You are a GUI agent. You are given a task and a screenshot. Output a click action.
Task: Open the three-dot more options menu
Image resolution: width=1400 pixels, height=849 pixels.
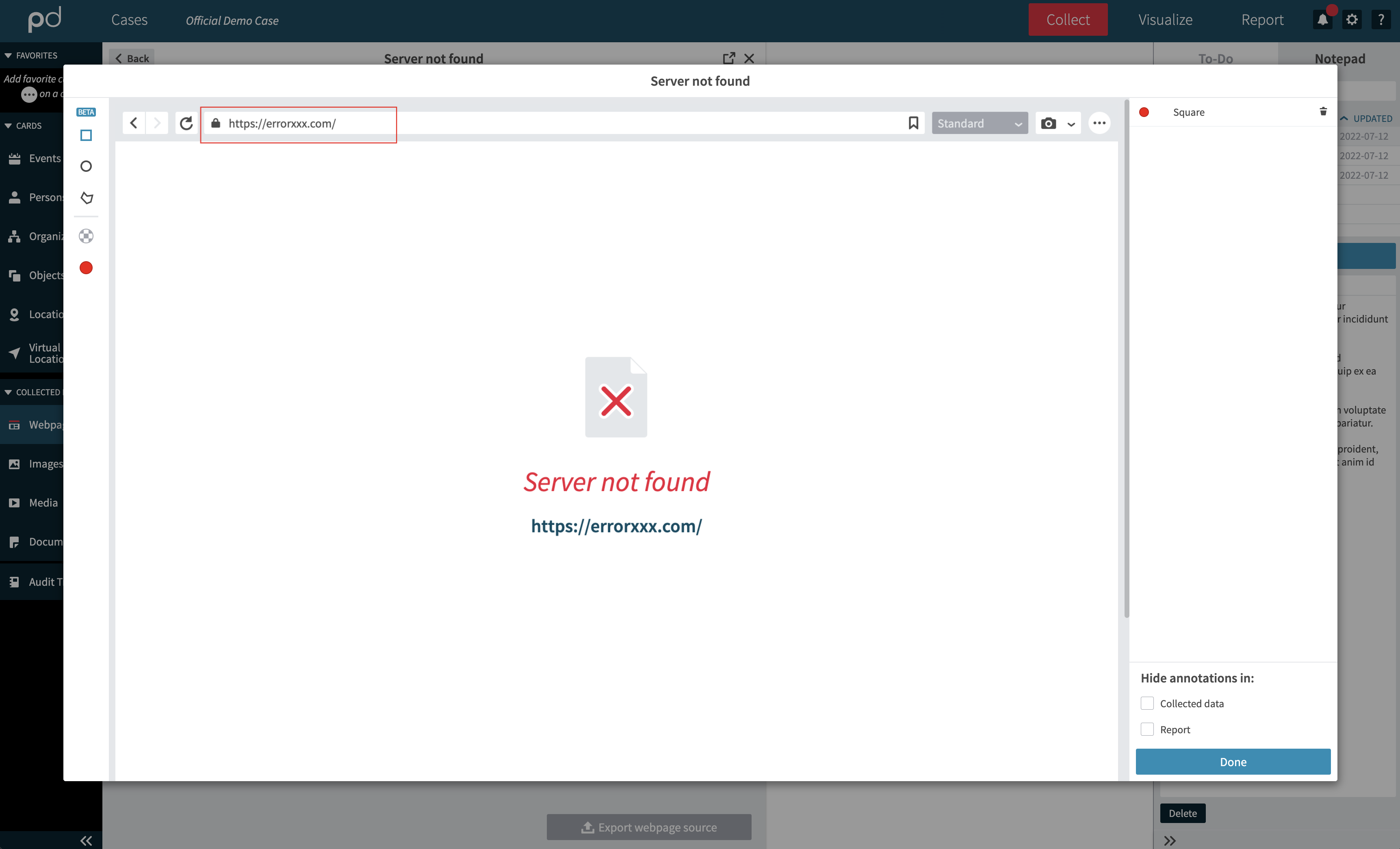coord(1099,123)
